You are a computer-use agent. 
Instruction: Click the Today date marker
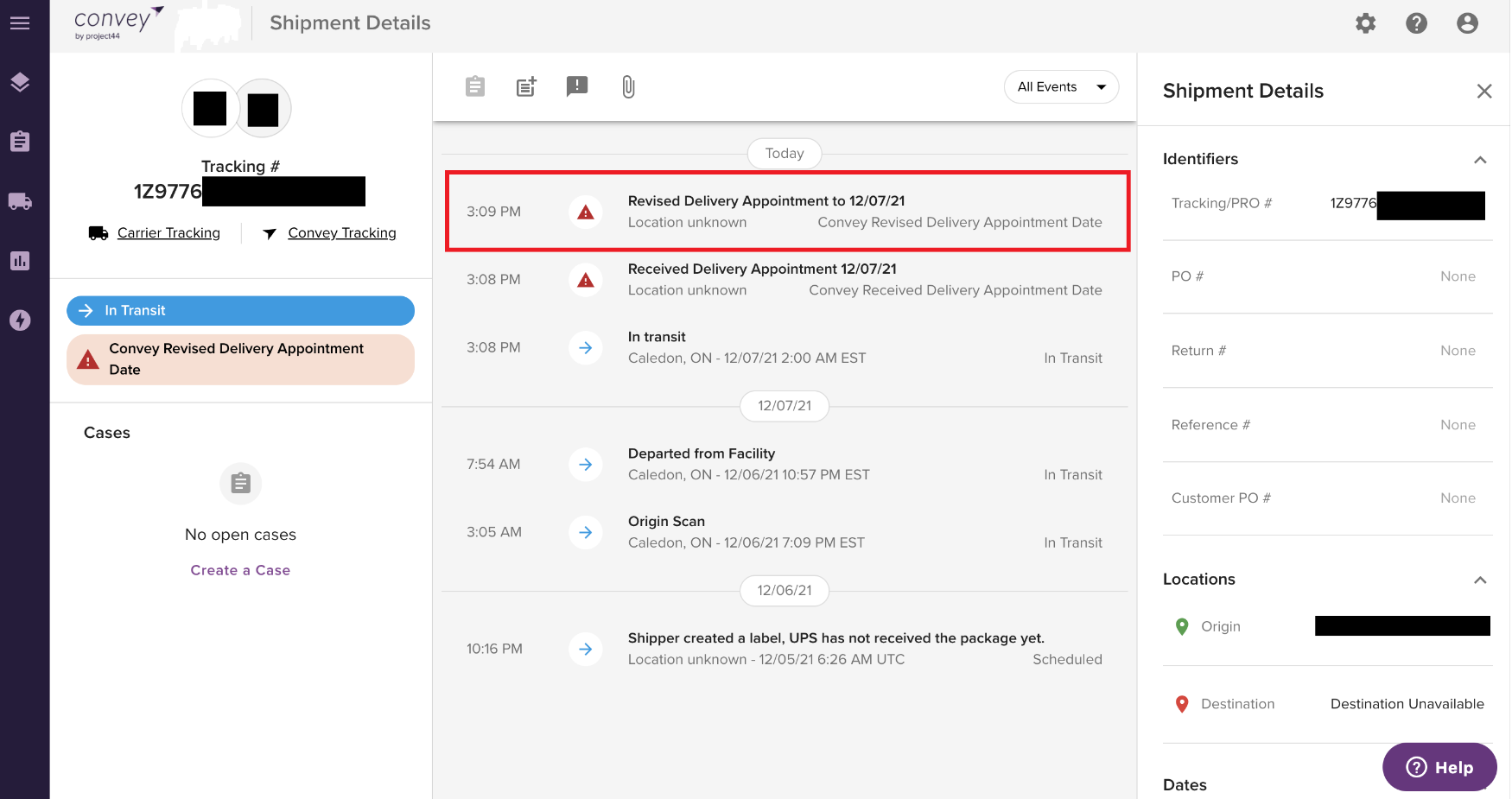(785, 154)
